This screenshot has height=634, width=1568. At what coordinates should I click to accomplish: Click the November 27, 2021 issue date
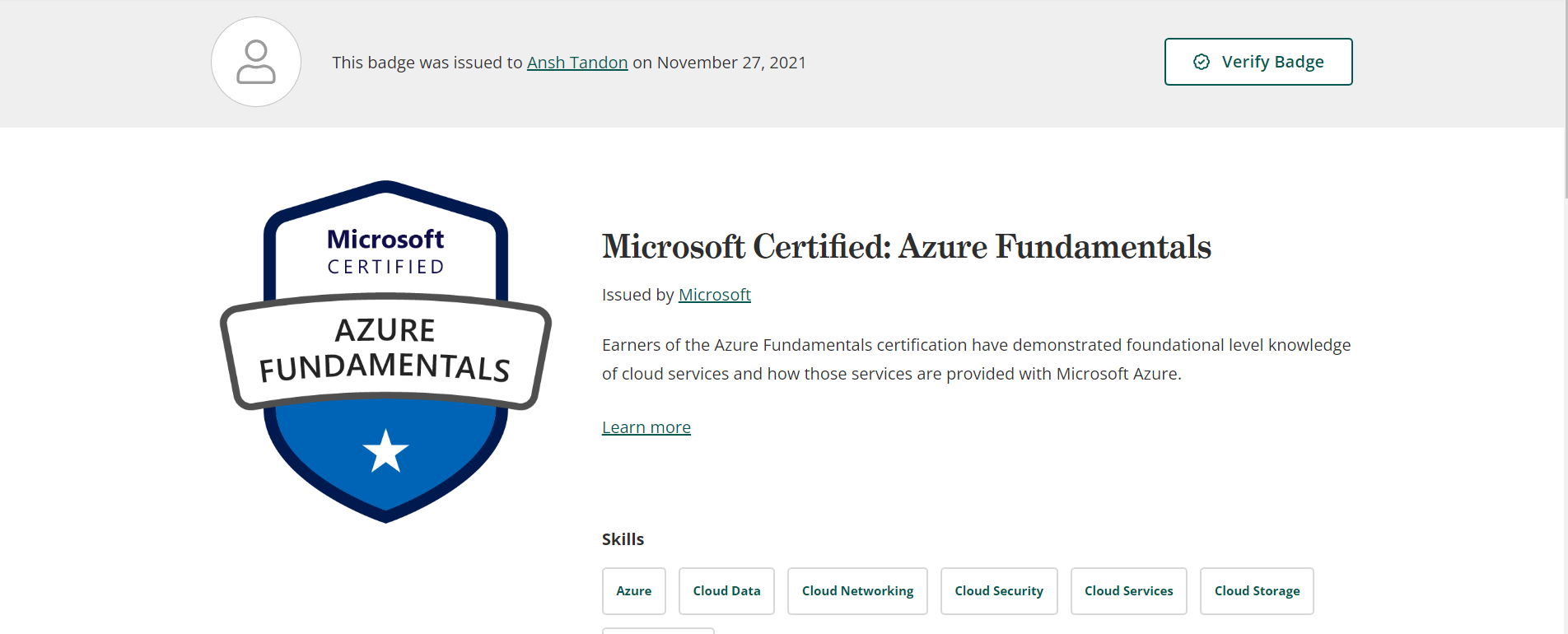coord(731,63)
